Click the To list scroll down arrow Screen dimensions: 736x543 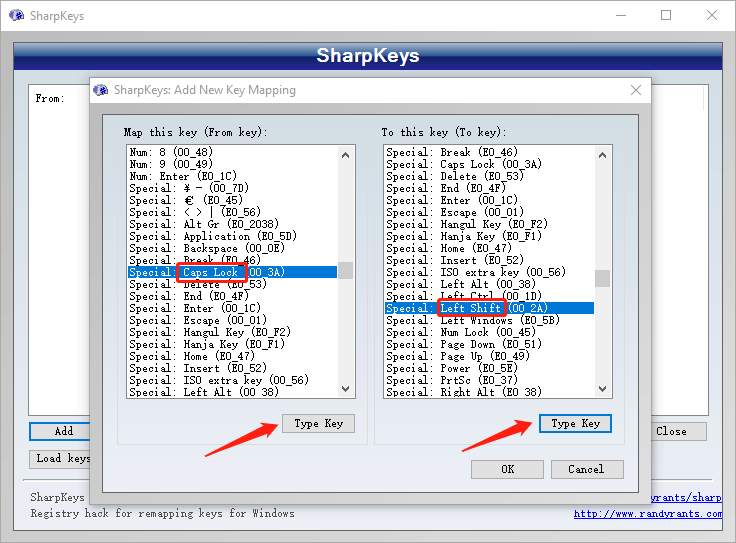point(603,389)
